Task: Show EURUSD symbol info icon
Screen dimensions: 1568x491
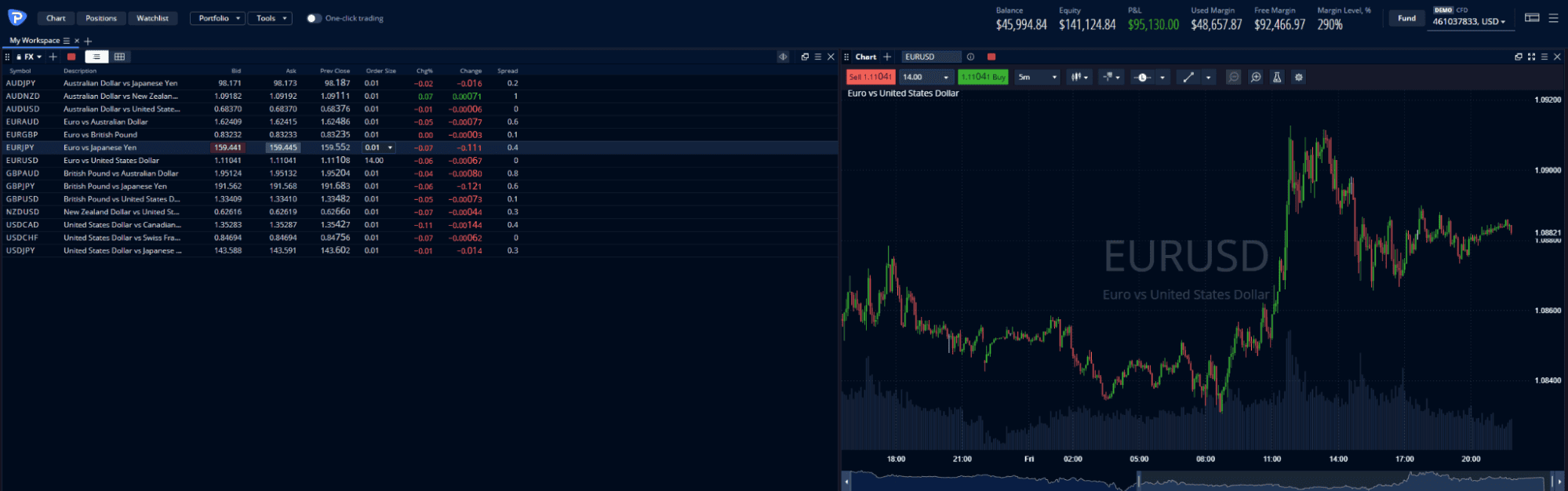Action: click(970, 56)
